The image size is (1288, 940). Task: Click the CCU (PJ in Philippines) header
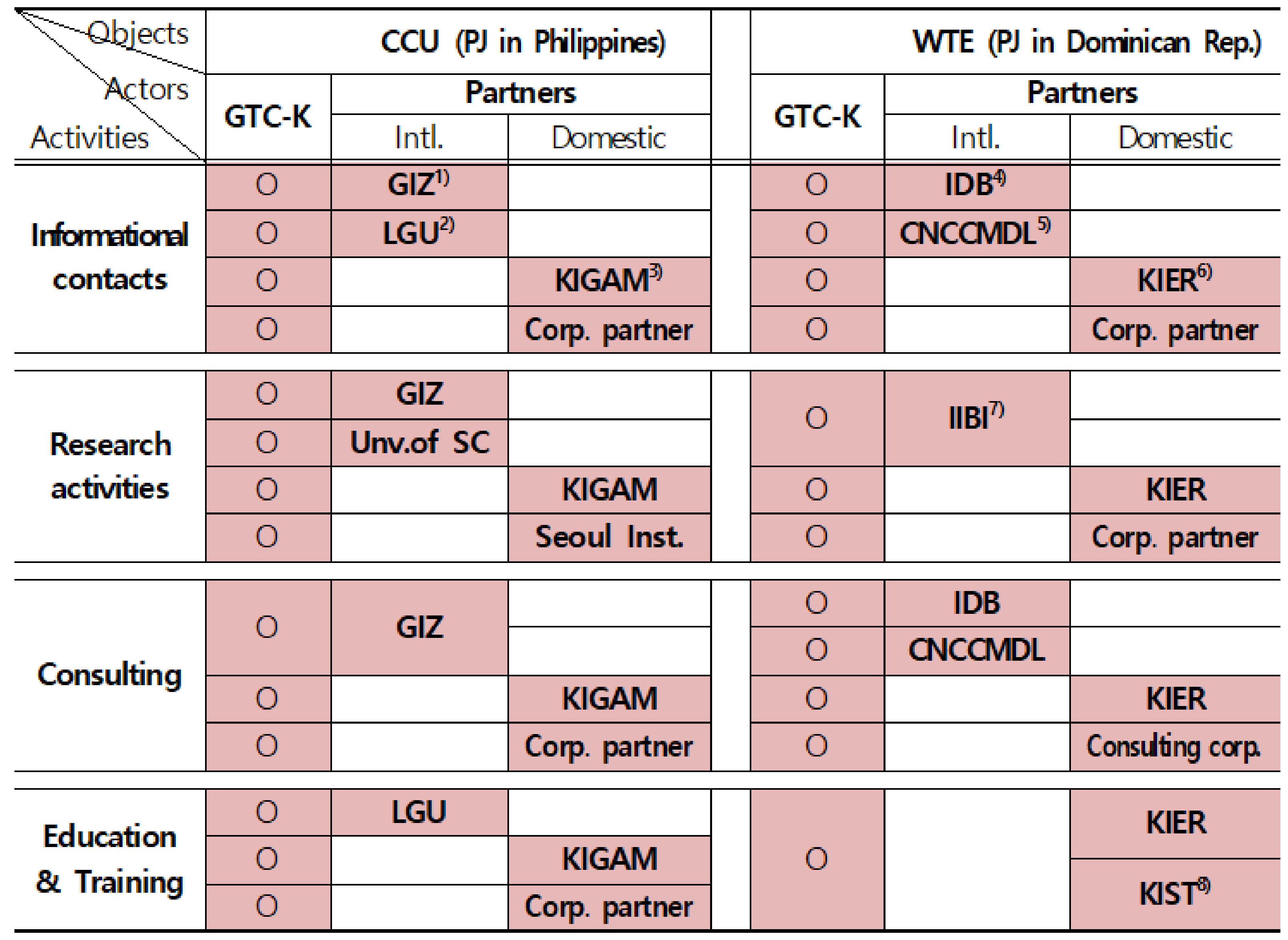pos(522,42)
